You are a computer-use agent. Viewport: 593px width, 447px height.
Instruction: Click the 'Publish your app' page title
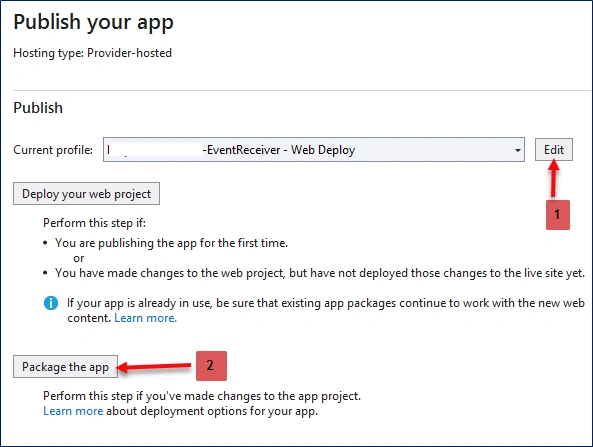click(x=93, y=22)
